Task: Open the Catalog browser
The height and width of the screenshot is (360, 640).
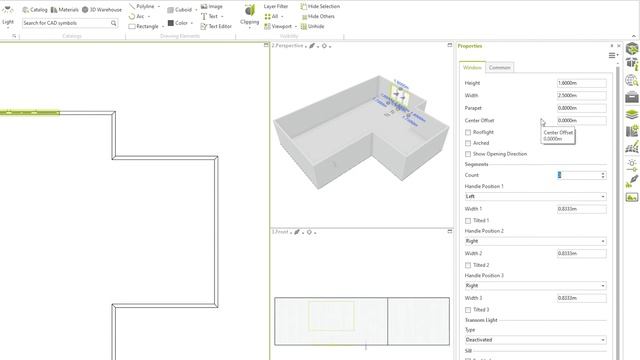Action: pyautogui.click(x=35, y=9)
